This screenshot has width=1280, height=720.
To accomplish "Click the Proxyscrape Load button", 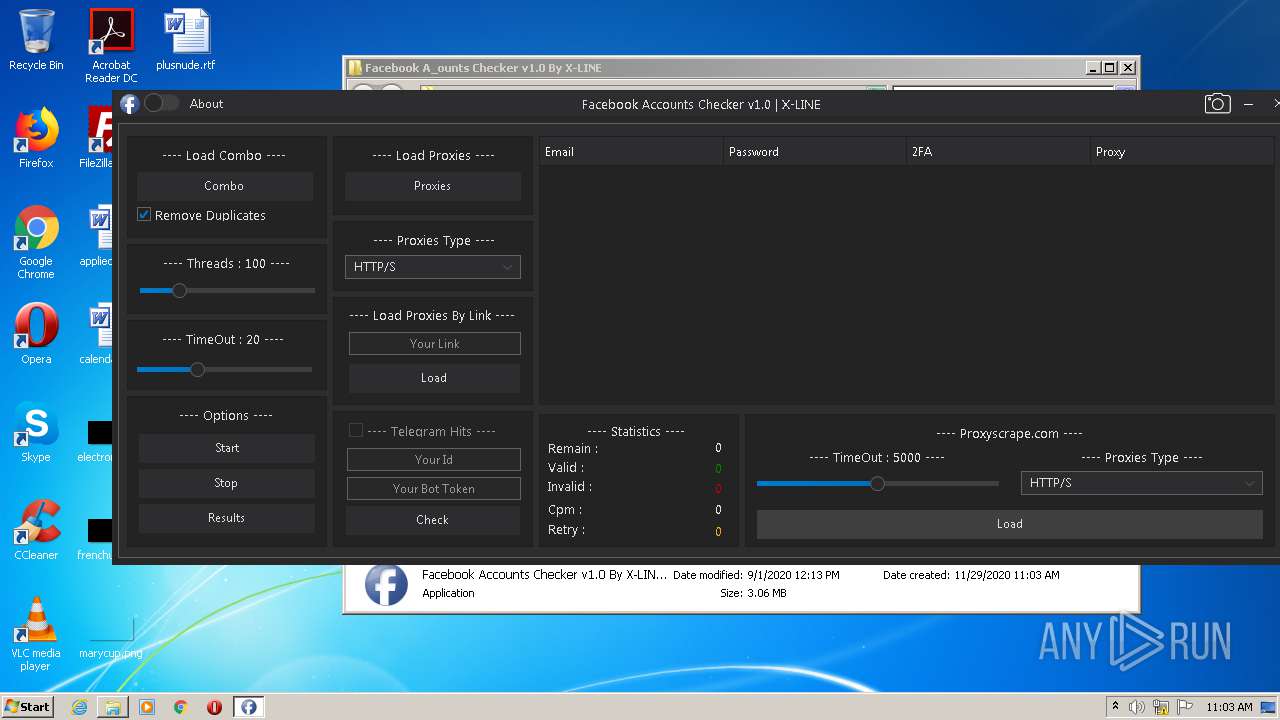I will point(1010,524).
